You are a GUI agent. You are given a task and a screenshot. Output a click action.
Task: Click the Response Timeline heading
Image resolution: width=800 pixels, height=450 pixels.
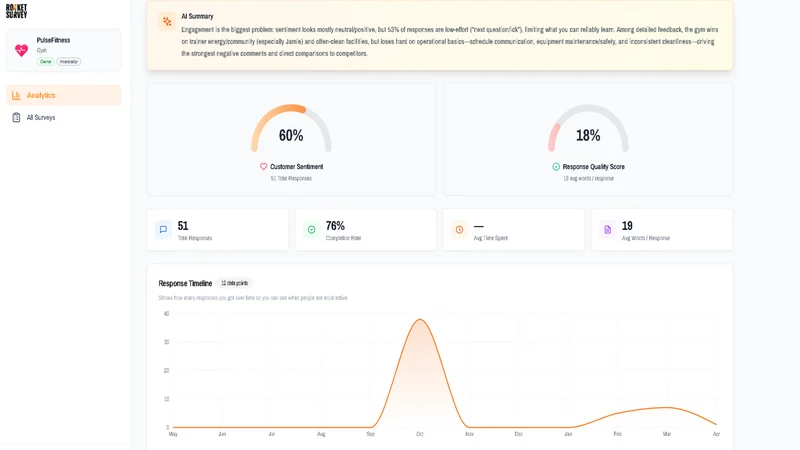[x=185, y=283]
